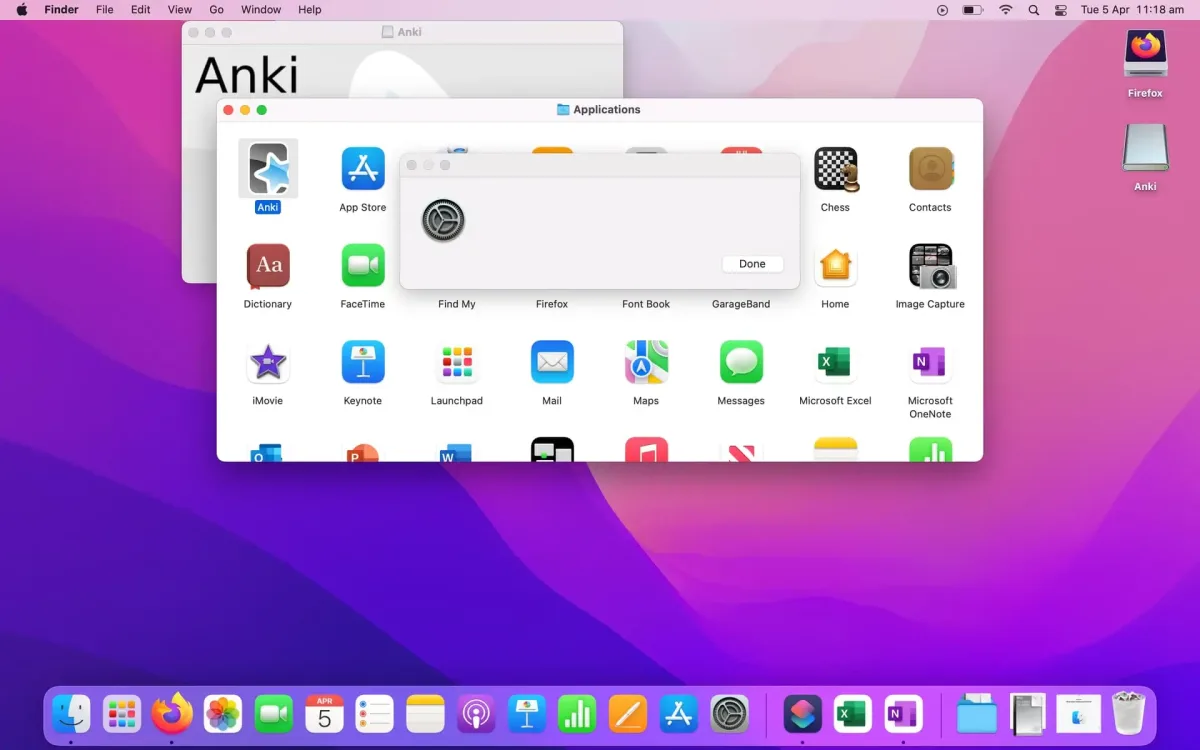Click the Anki disk icon on desktop
1200x750 pixels.
(x=1145, y=148)
